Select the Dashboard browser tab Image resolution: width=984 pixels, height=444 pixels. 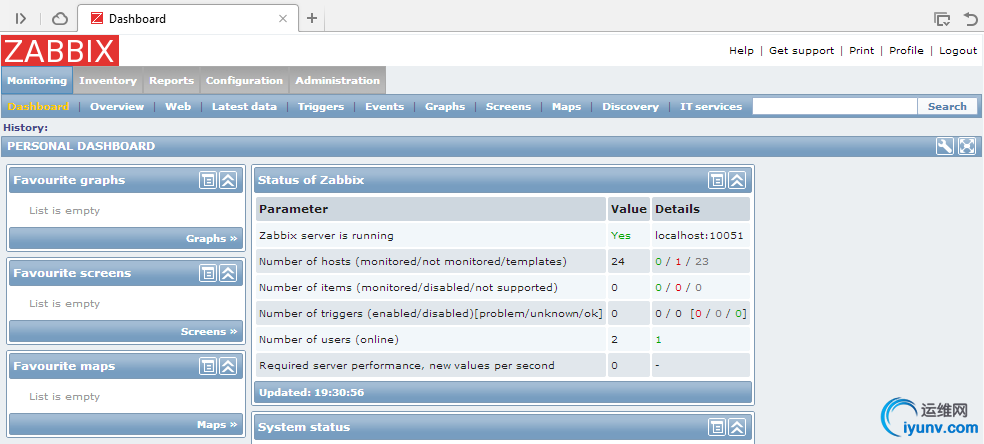pyautogui.click(x=188, y=19)
